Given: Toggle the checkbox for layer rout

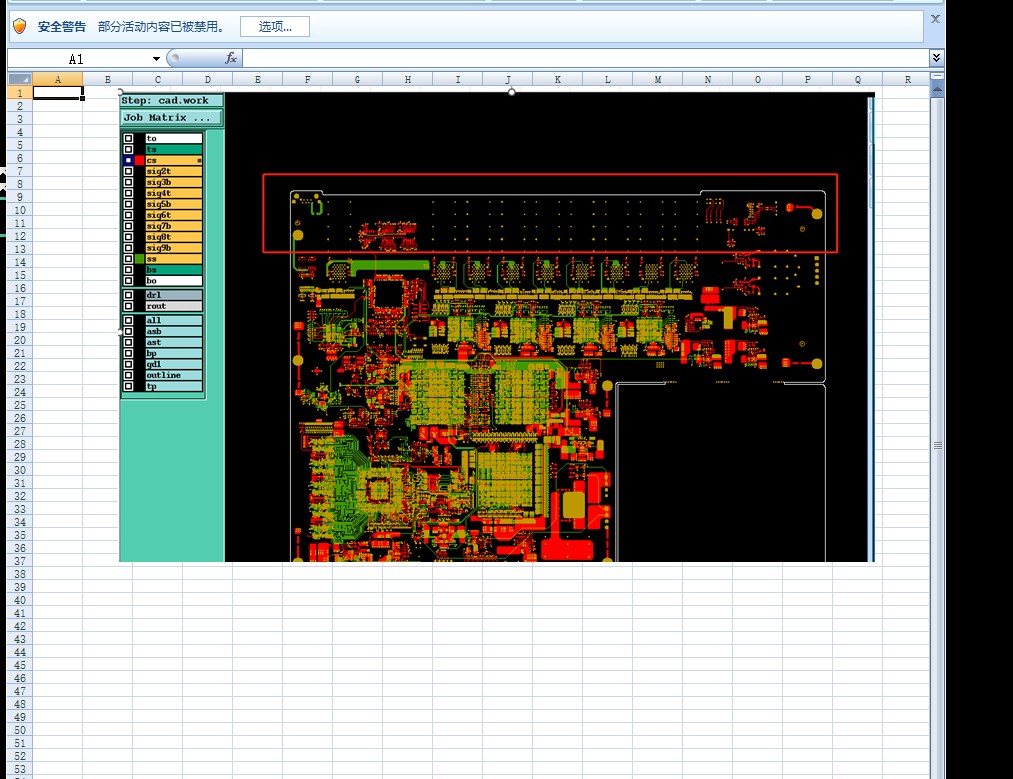Looking at the screenshot, I should click(129, 306).
